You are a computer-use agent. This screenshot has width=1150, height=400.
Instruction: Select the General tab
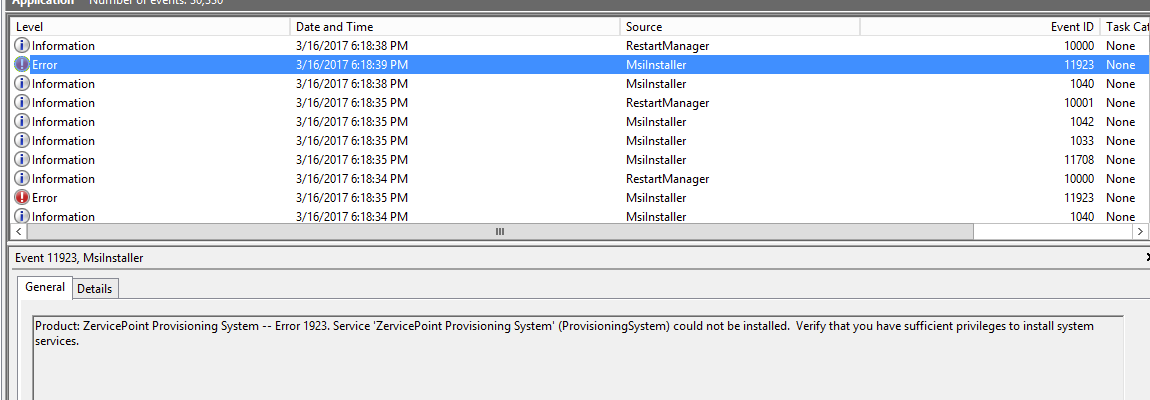point(45,287)
